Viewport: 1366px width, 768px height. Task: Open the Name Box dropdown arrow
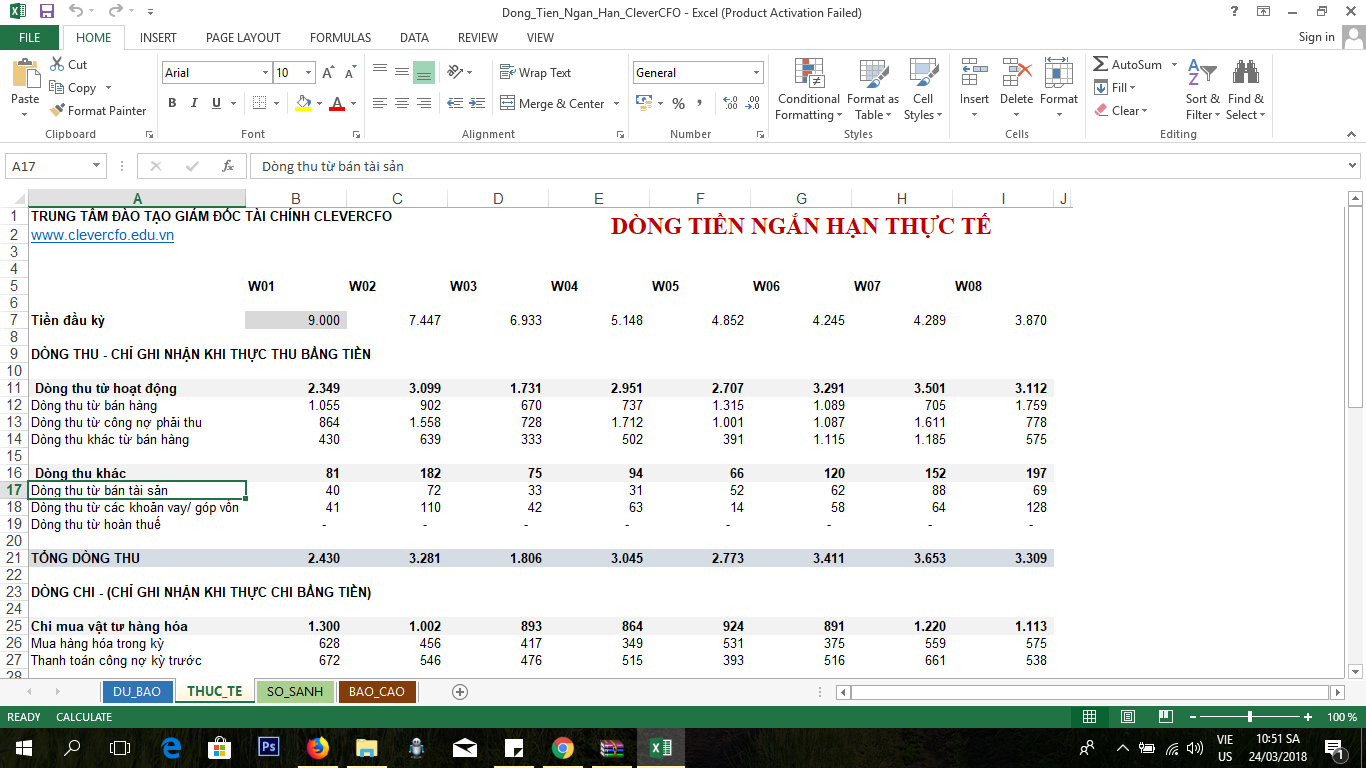point(97,166)
